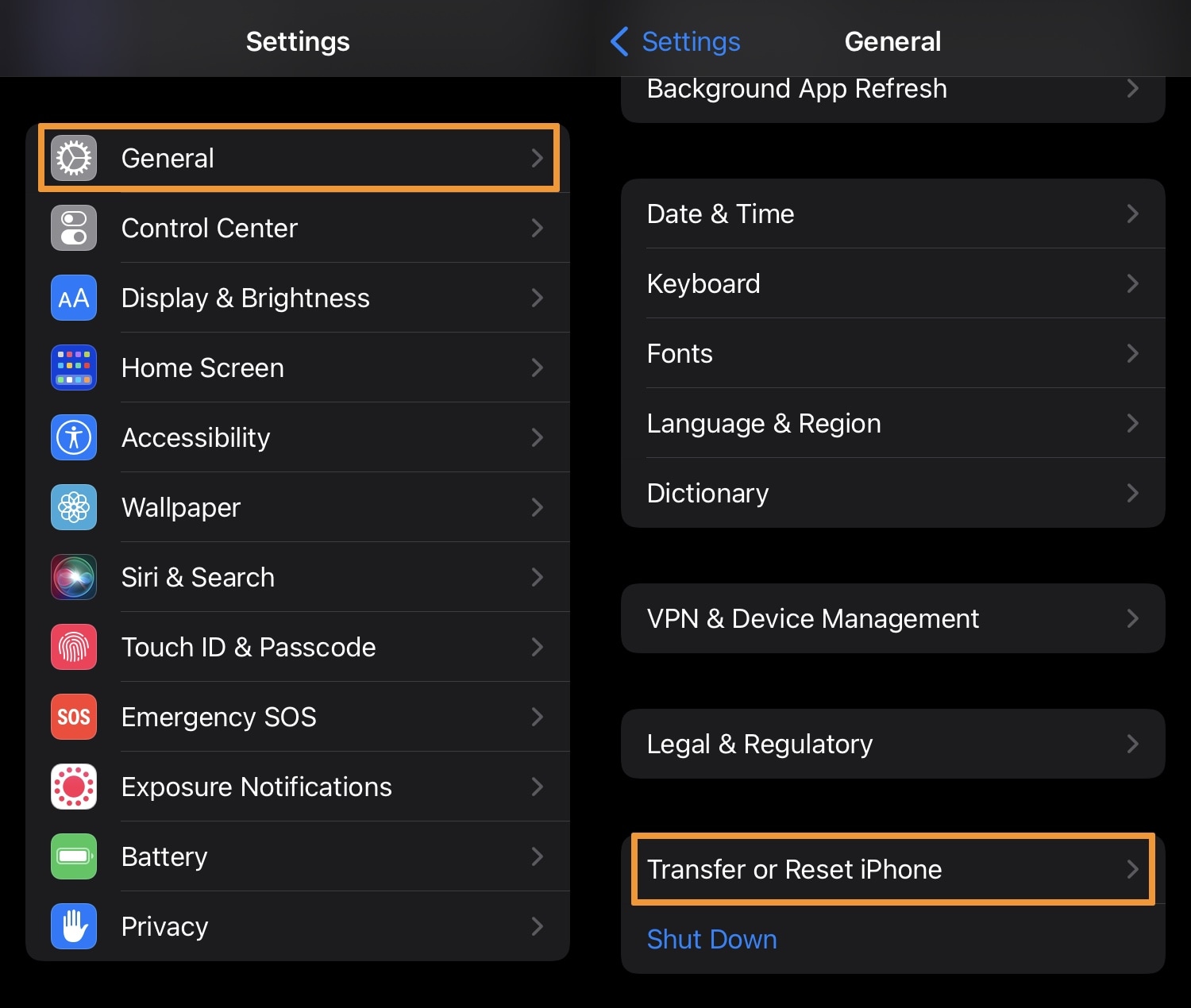Click chevron on Accessibility row

[x=538, y=437]
